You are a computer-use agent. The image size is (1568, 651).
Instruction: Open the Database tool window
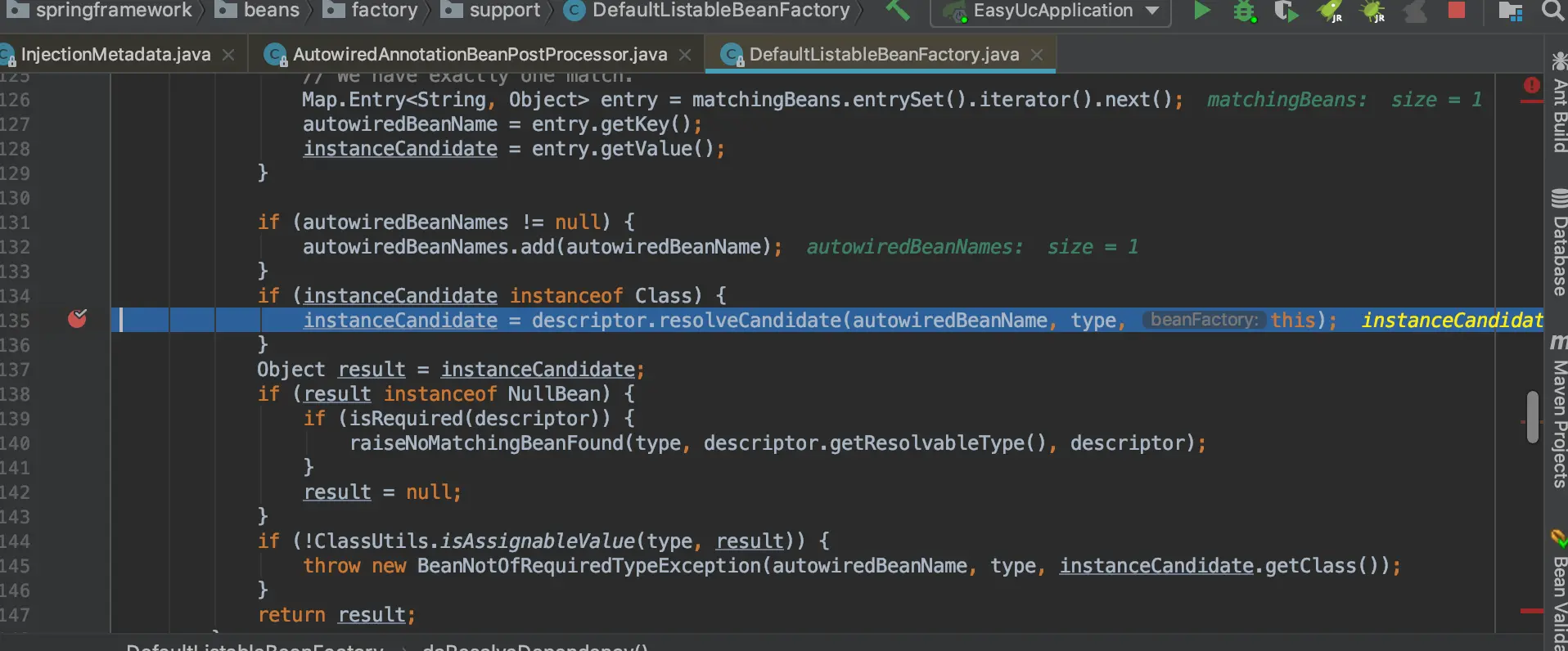(x=1559, y=242)
